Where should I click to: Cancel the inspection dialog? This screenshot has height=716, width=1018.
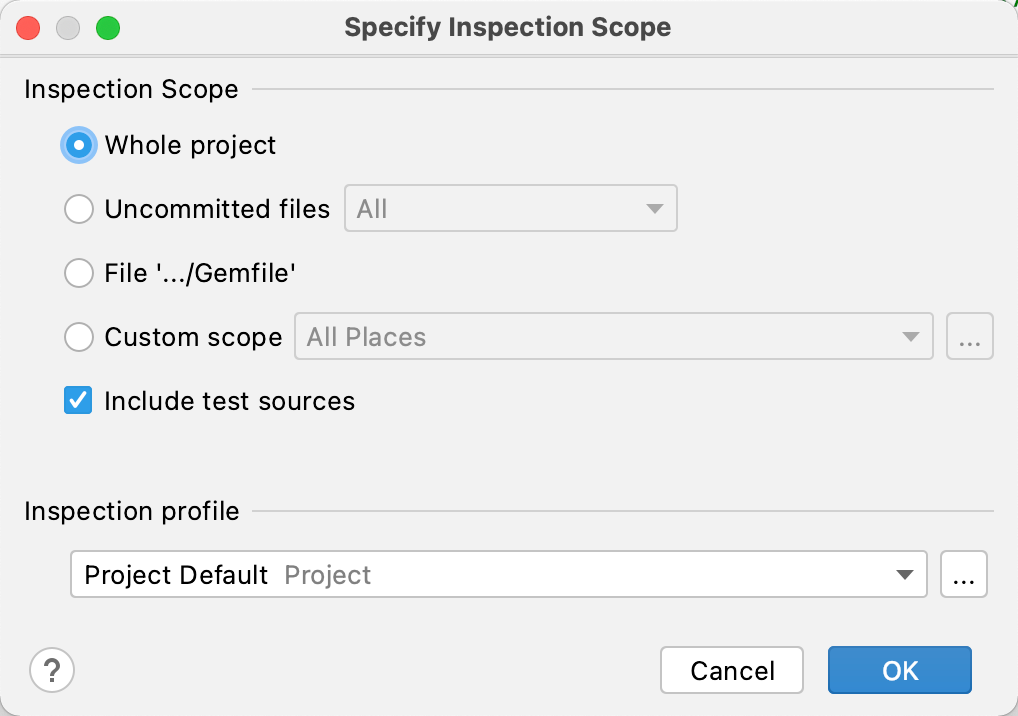click(731, 670)
